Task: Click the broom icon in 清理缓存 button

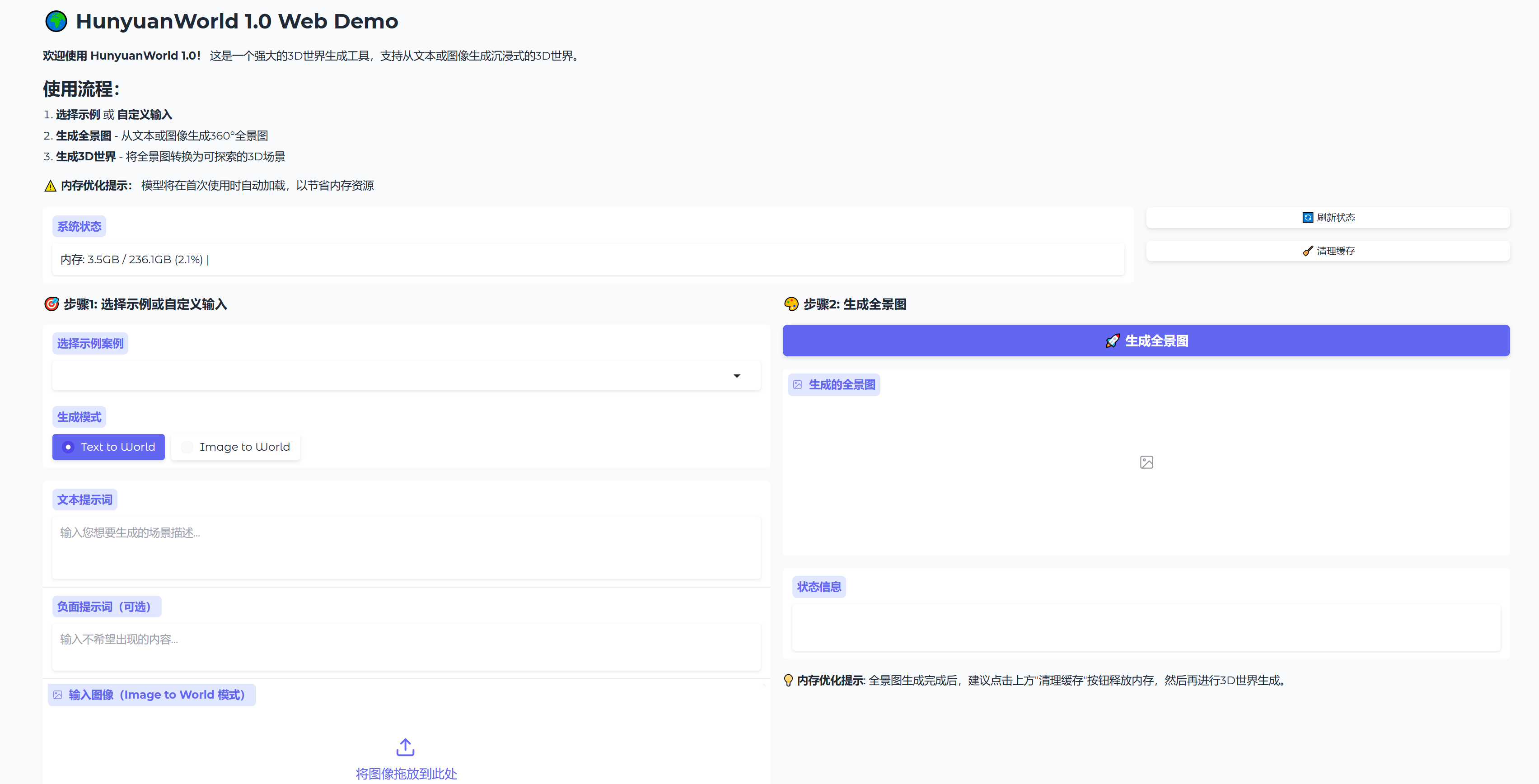Action: pos(1307,251)
